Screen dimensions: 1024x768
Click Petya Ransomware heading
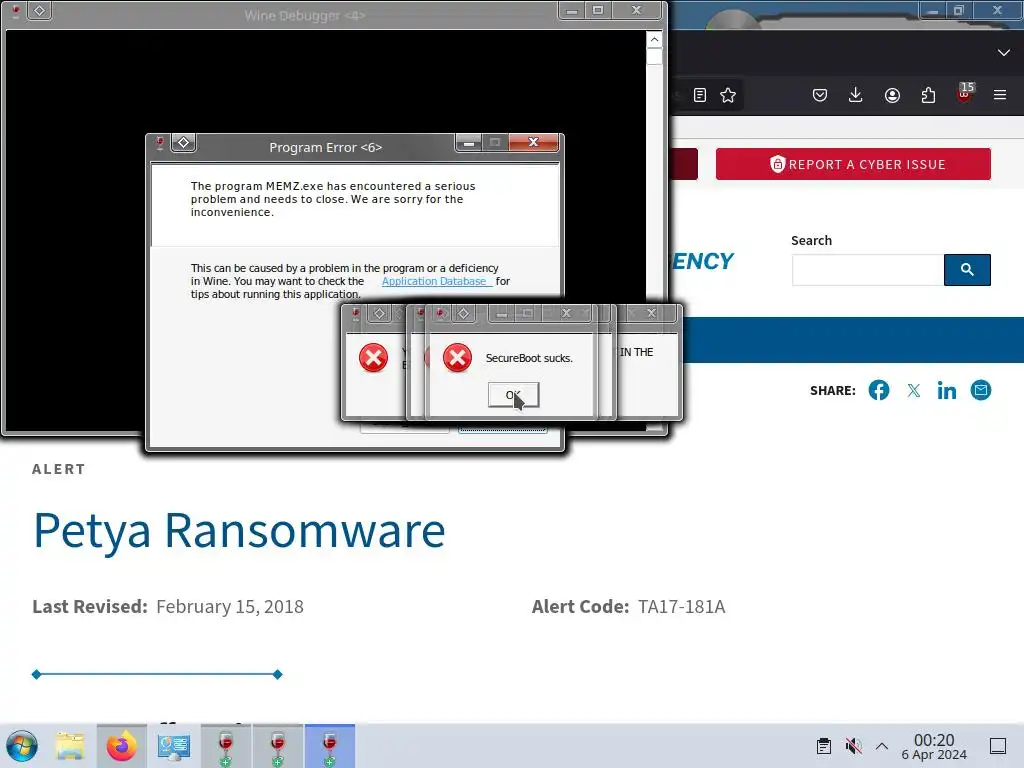pos(239,530)
